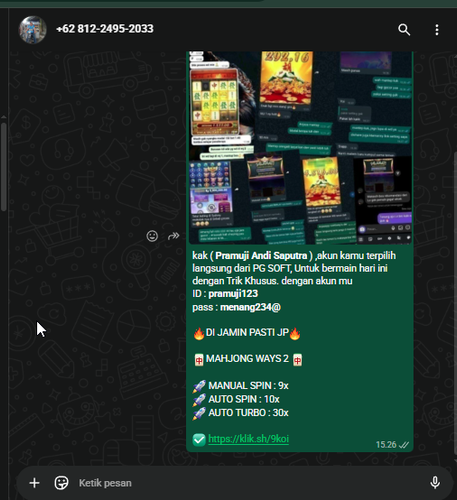Click the double-check delivery ticks

404,445
